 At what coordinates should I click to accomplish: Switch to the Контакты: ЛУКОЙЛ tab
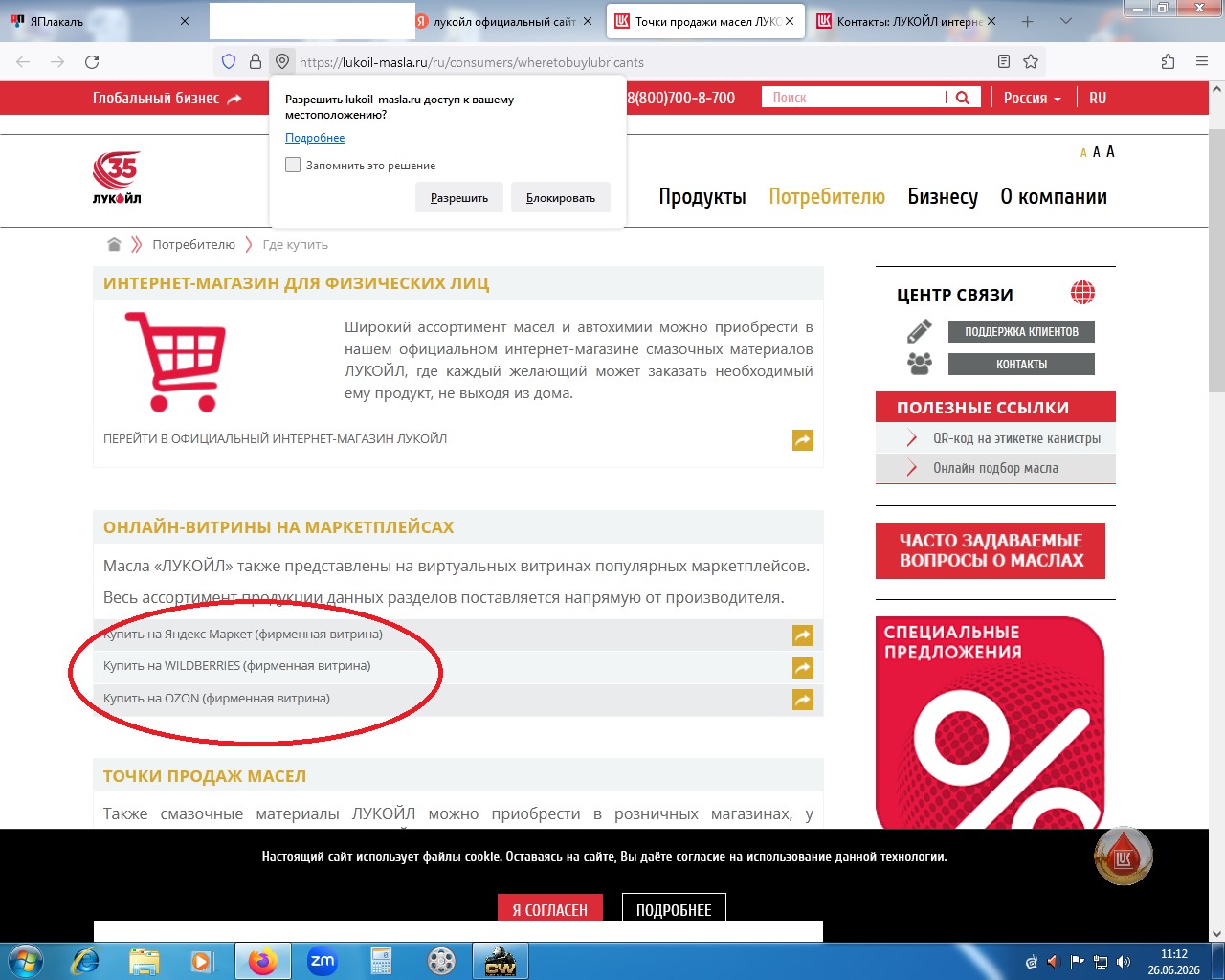coord(905,21)
